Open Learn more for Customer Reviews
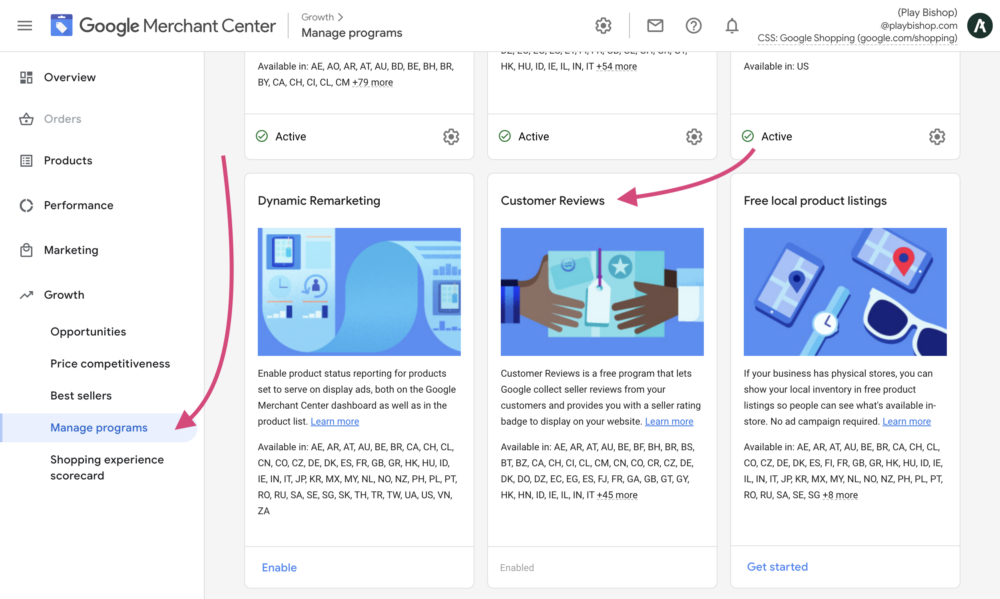 tap(668, 421)
